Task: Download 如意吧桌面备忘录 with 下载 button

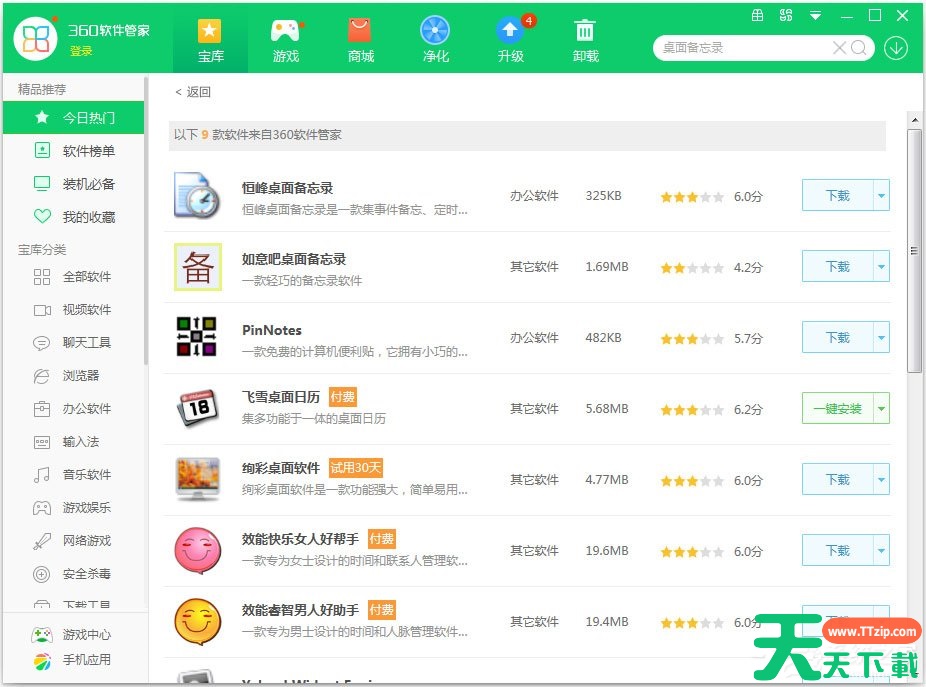Action: click(837, 266)
